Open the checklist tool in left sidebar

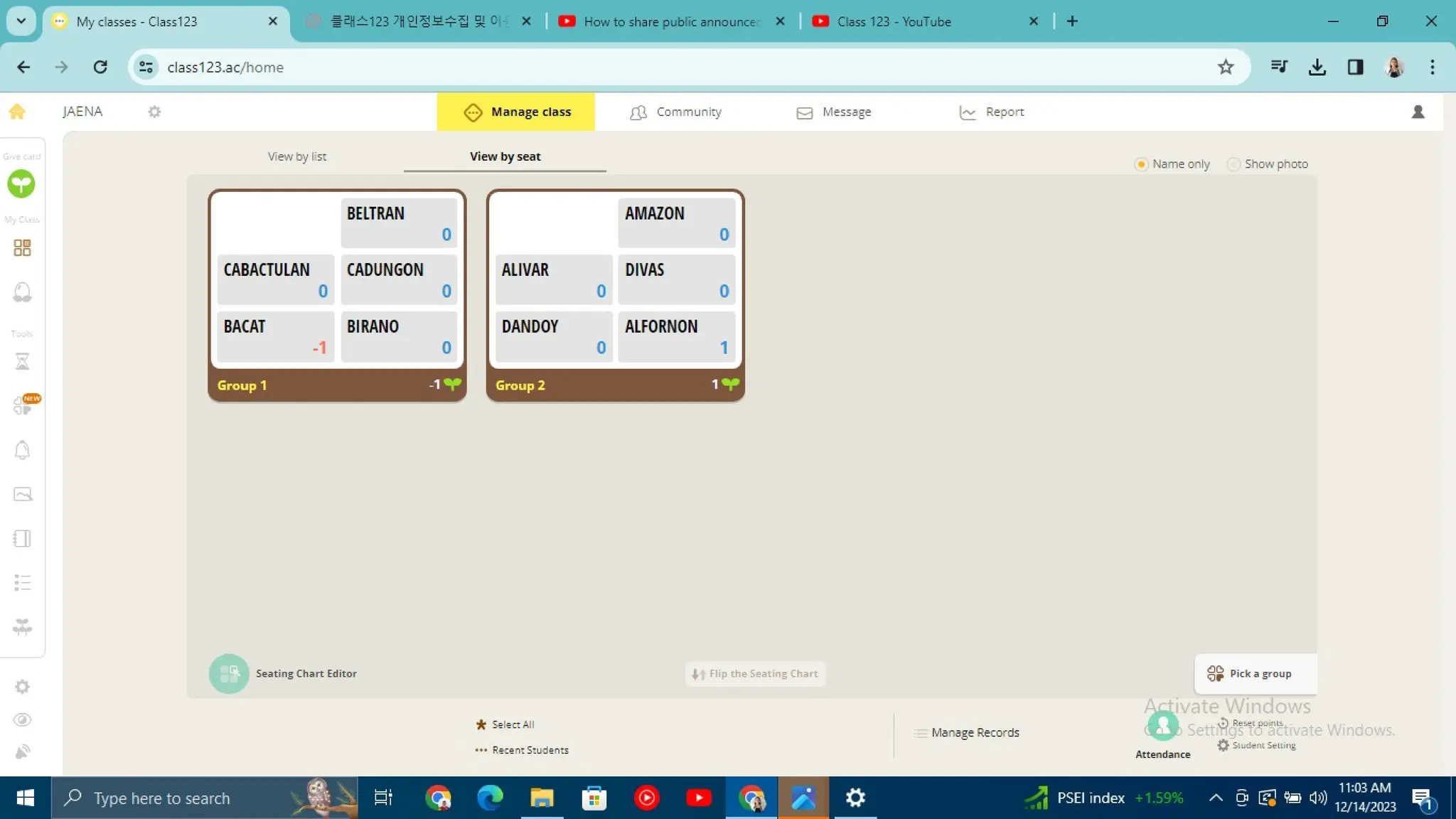[22, 583]
